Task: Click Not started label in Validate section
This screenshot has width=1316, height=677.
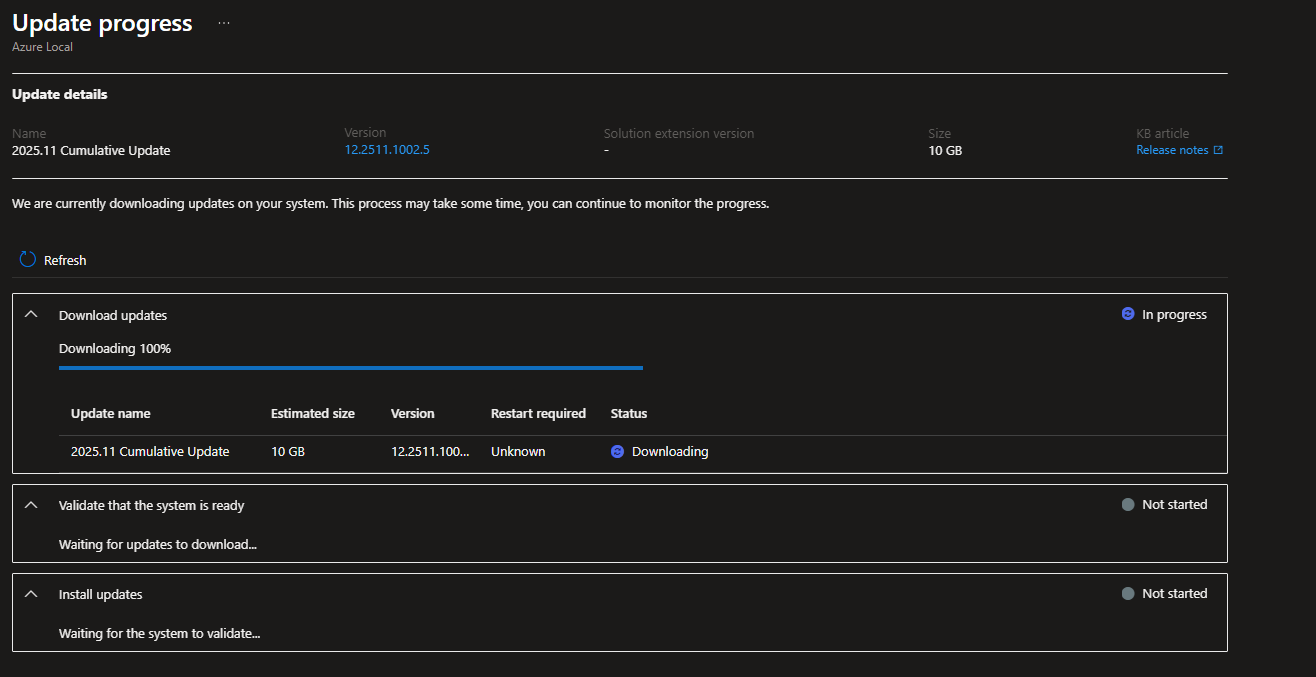Action: 1175,505
